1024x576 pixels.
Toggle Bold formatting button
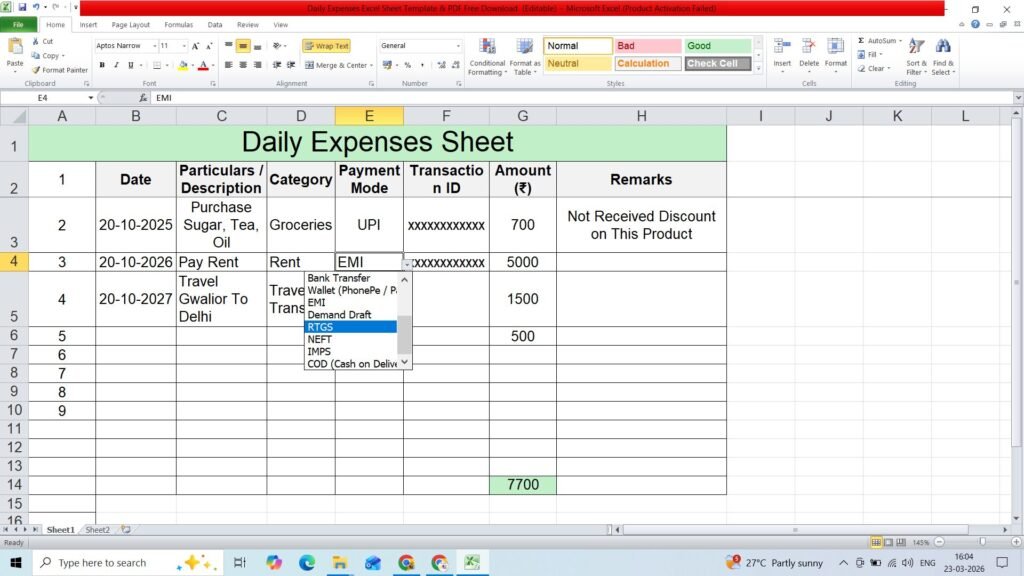tap(102, 65)
